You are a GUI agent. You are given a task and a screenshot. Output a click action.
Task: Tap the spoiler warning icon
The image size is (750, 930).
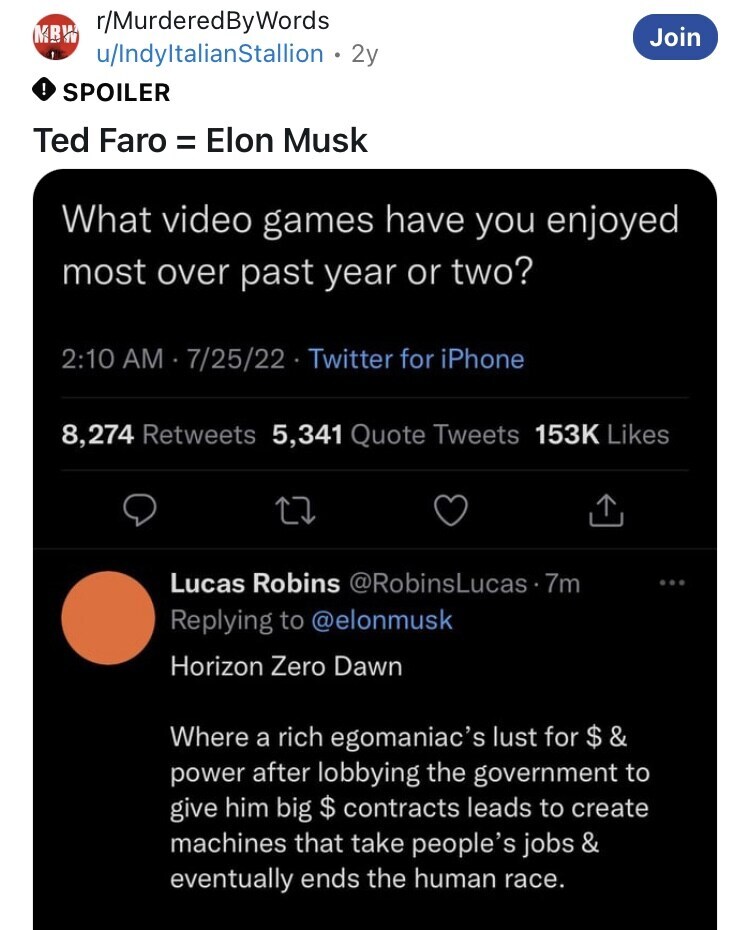pos(45,92)
